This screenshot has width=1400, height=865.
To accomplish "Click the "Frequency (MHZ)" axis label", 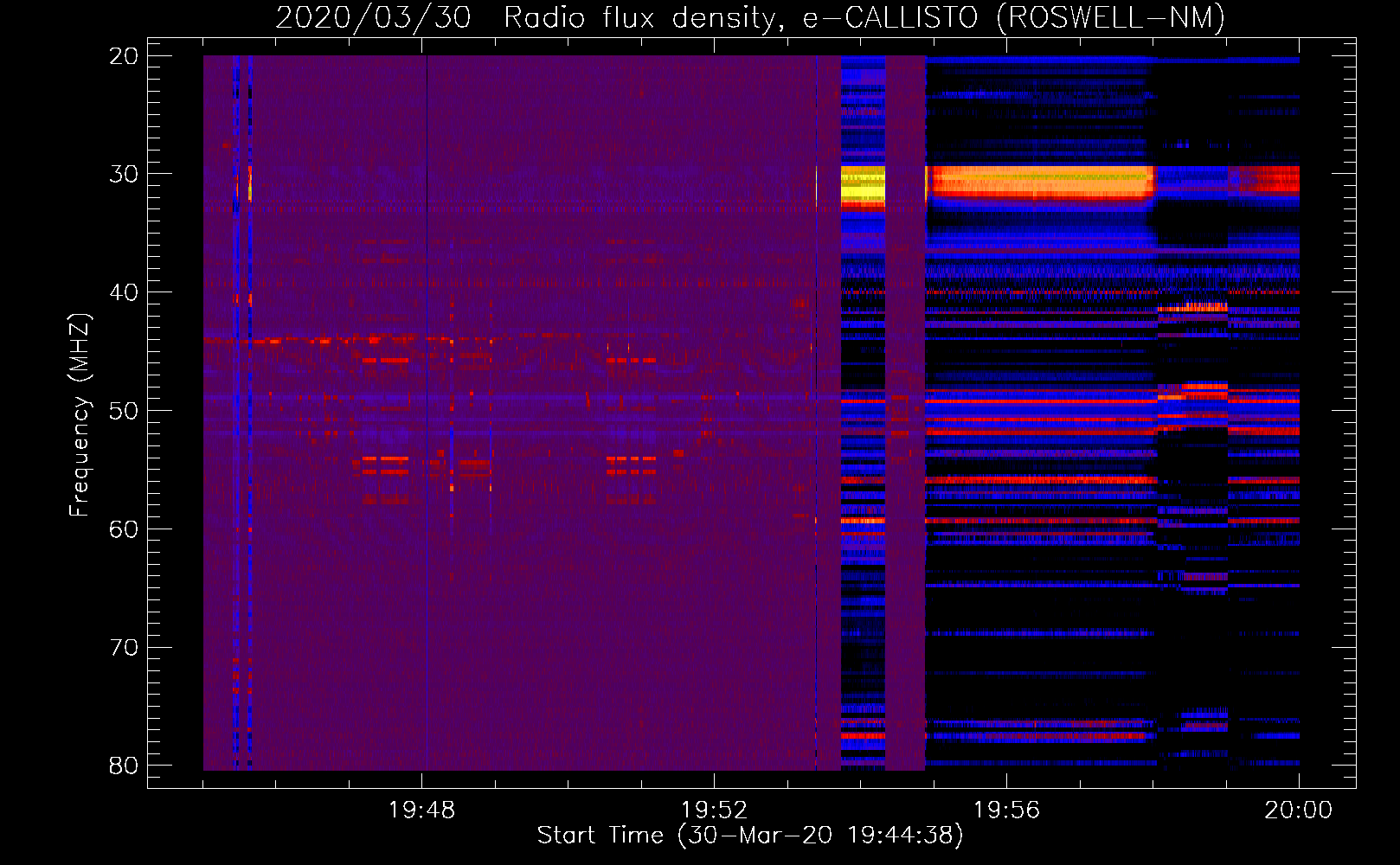I will click(80, 415).
